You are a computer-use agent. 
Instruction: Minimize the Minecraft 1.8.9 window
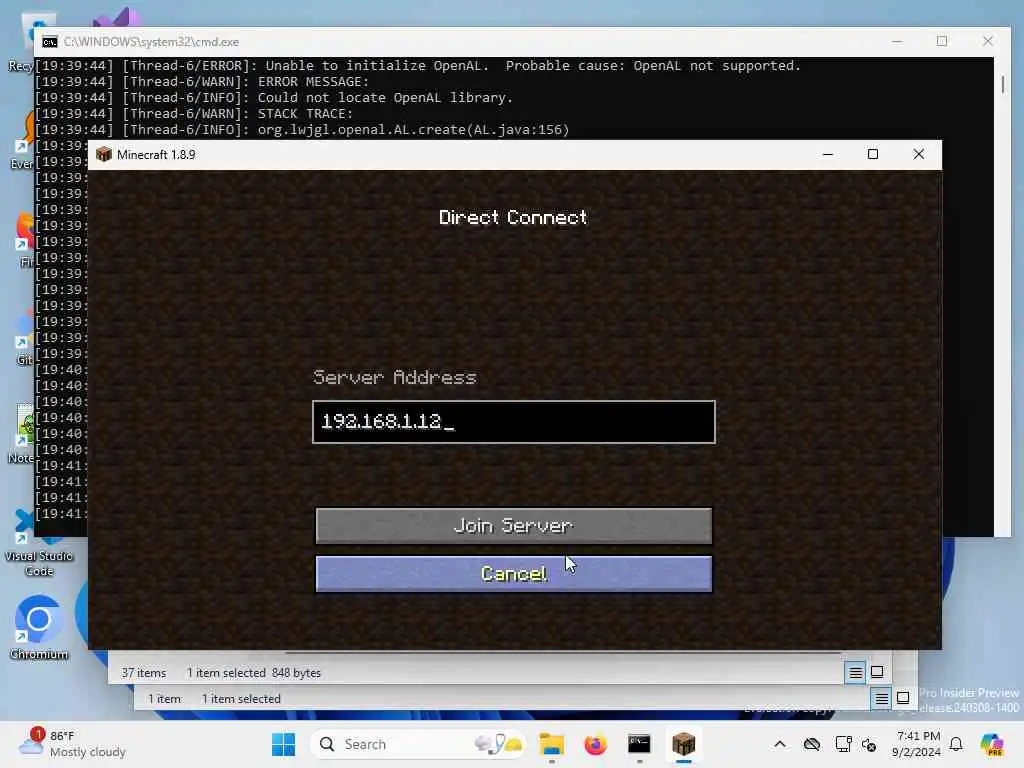coord(827,155)
